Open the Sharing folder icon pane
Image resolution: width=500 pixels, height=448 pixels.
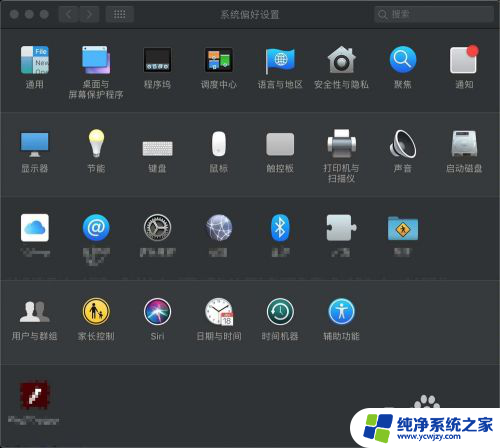coord(403,228)
